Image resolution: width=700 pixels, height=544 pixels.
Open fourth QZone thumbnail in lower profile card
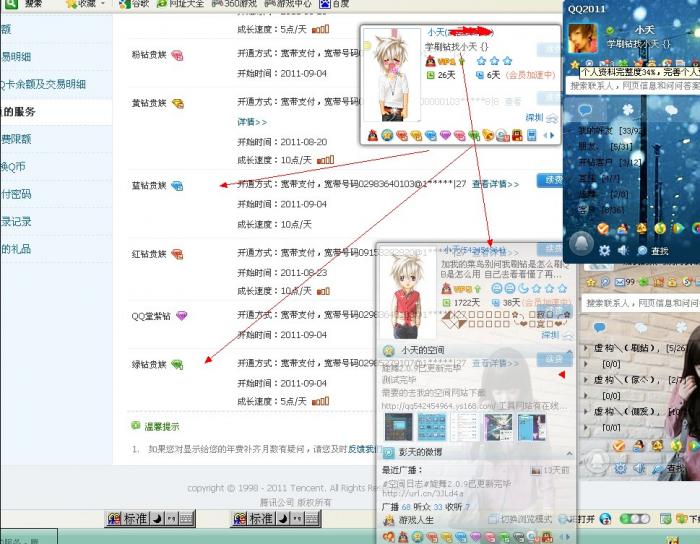(x=498, y=427)
